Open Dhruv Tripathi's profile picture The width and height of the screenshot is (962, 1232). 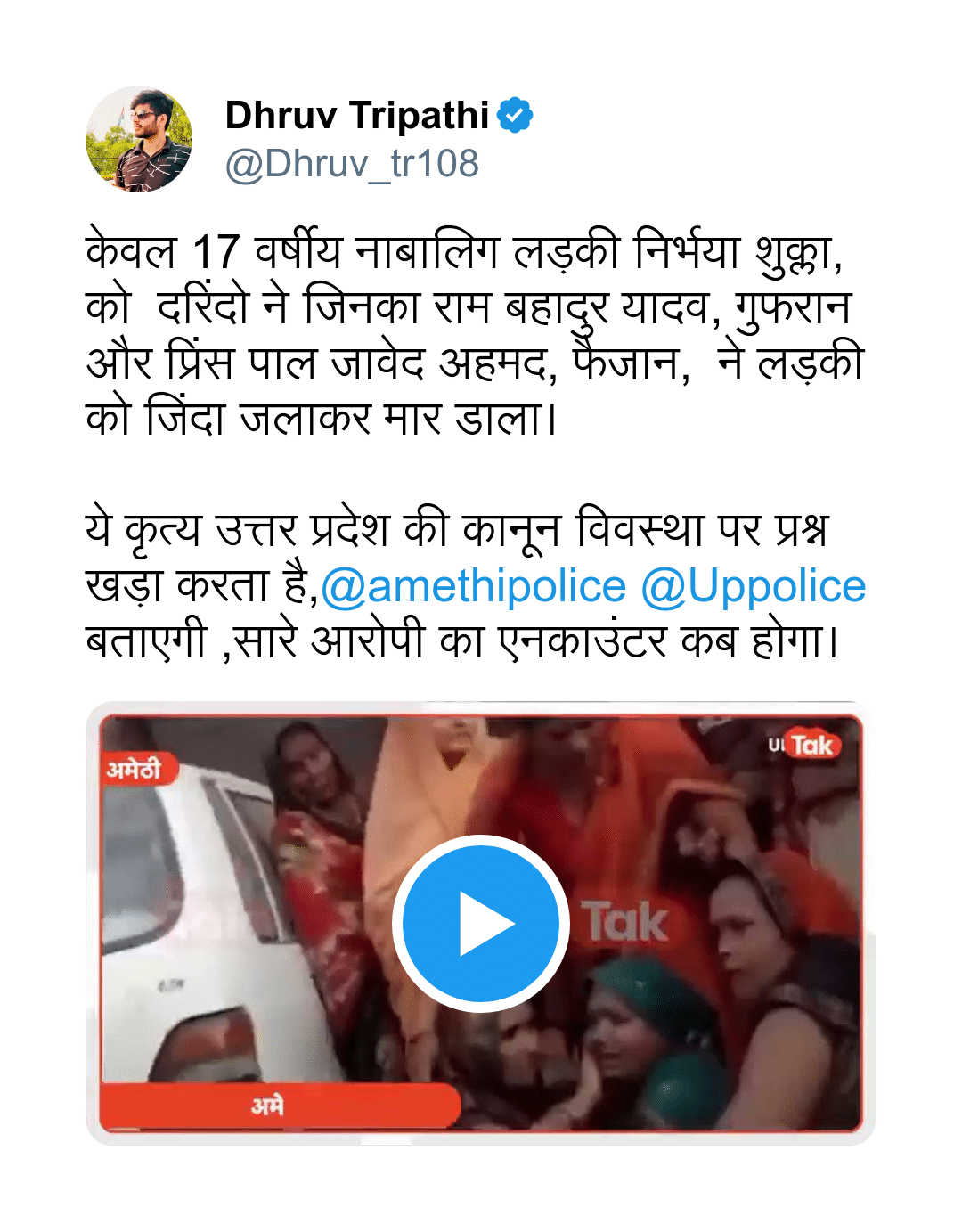click(x=139, y=139)
